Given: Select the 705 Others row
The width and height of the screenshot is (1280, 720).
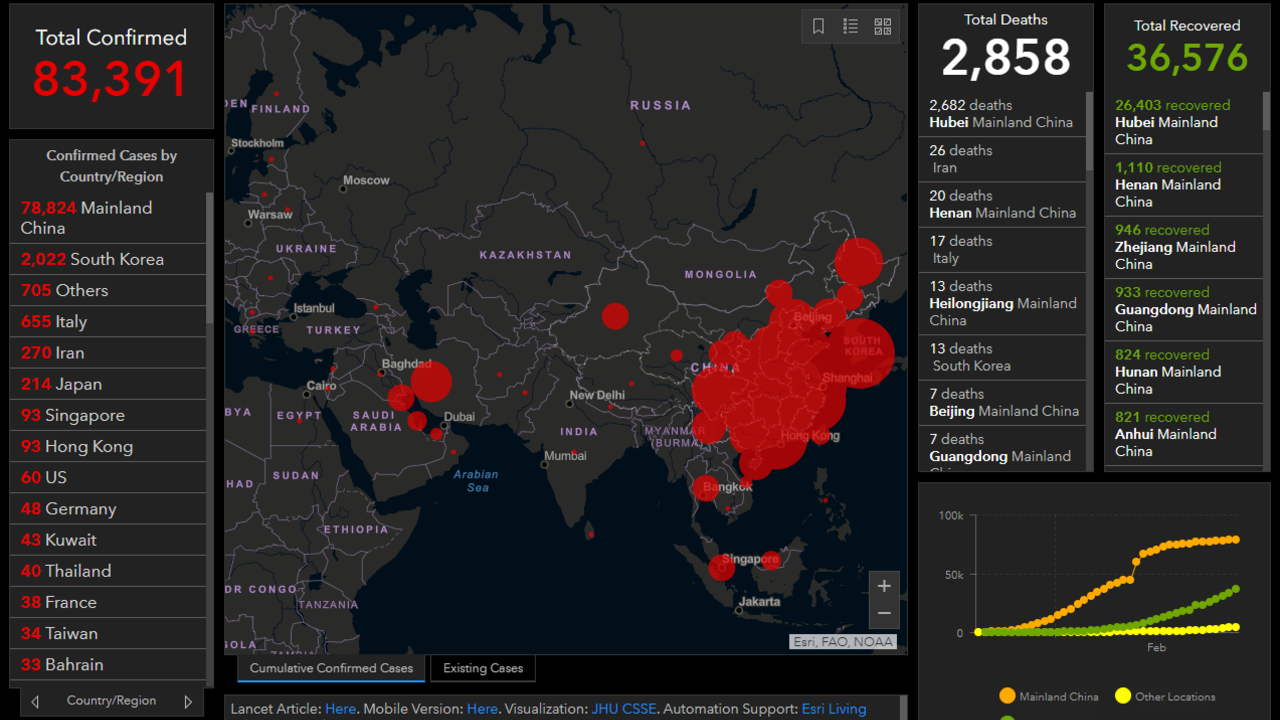Looking at the screenshot, I should [108, 290].
